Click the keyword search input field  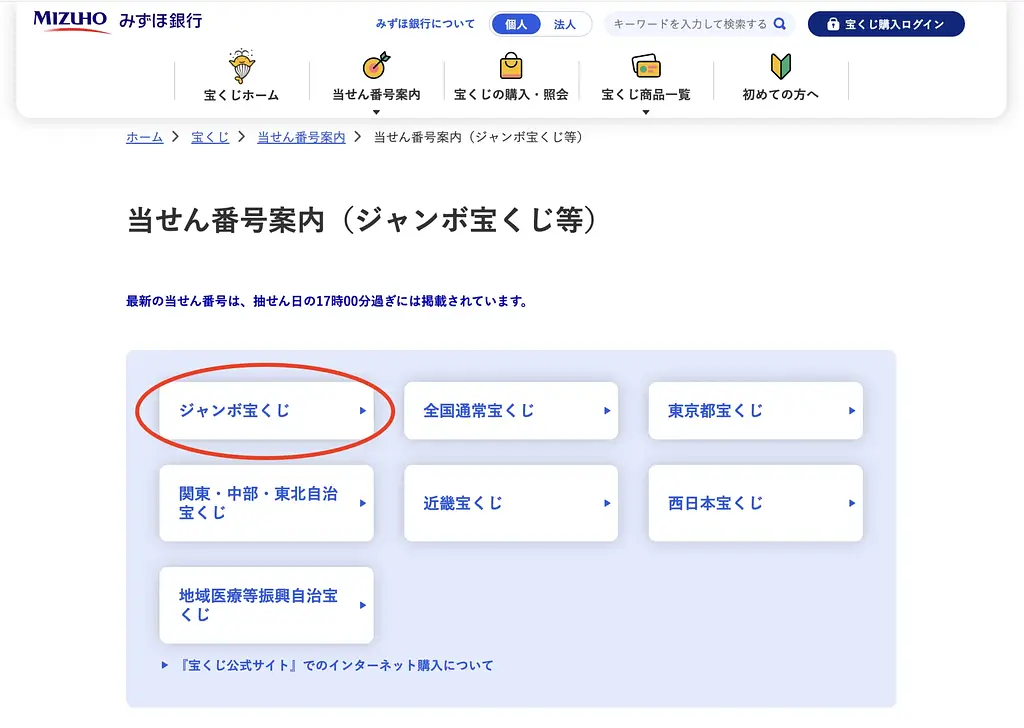(x=690, y=22)
